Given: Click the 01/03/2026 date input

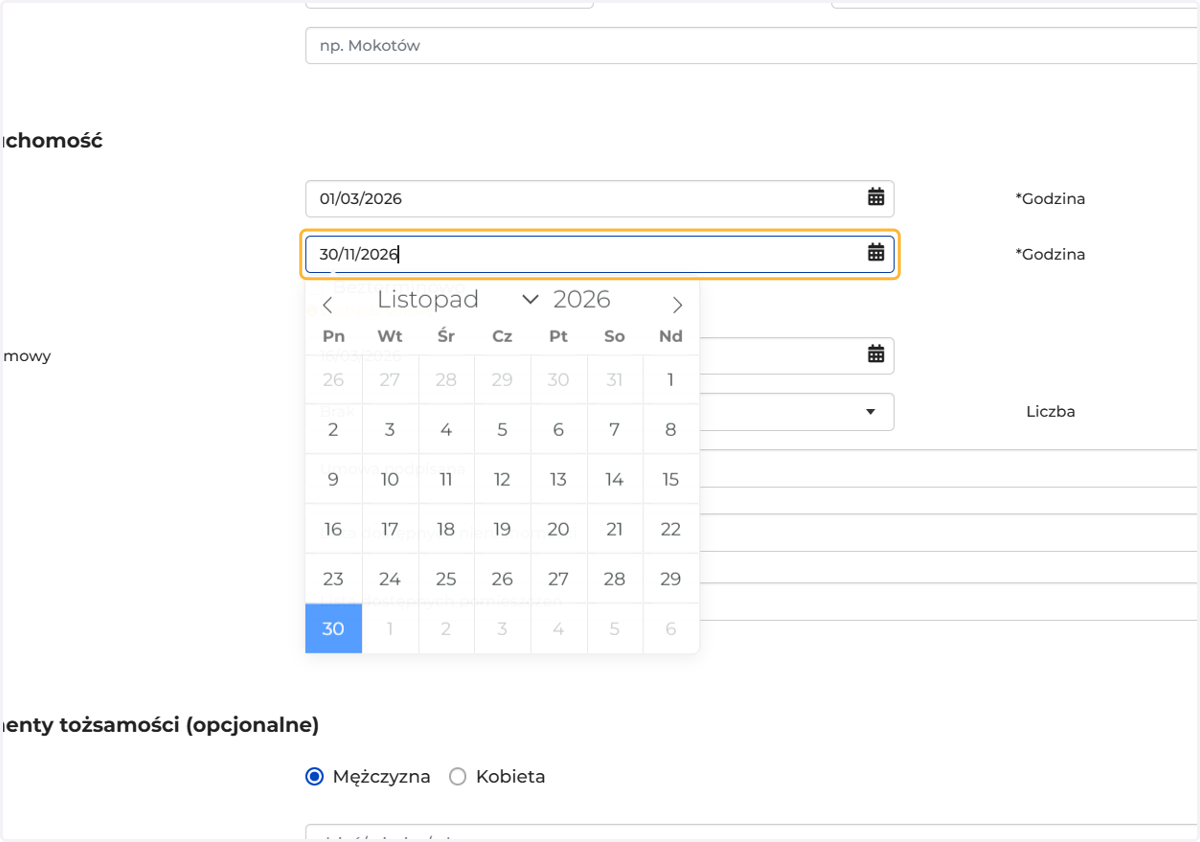Looking at the screenshot, I should 600,198.
